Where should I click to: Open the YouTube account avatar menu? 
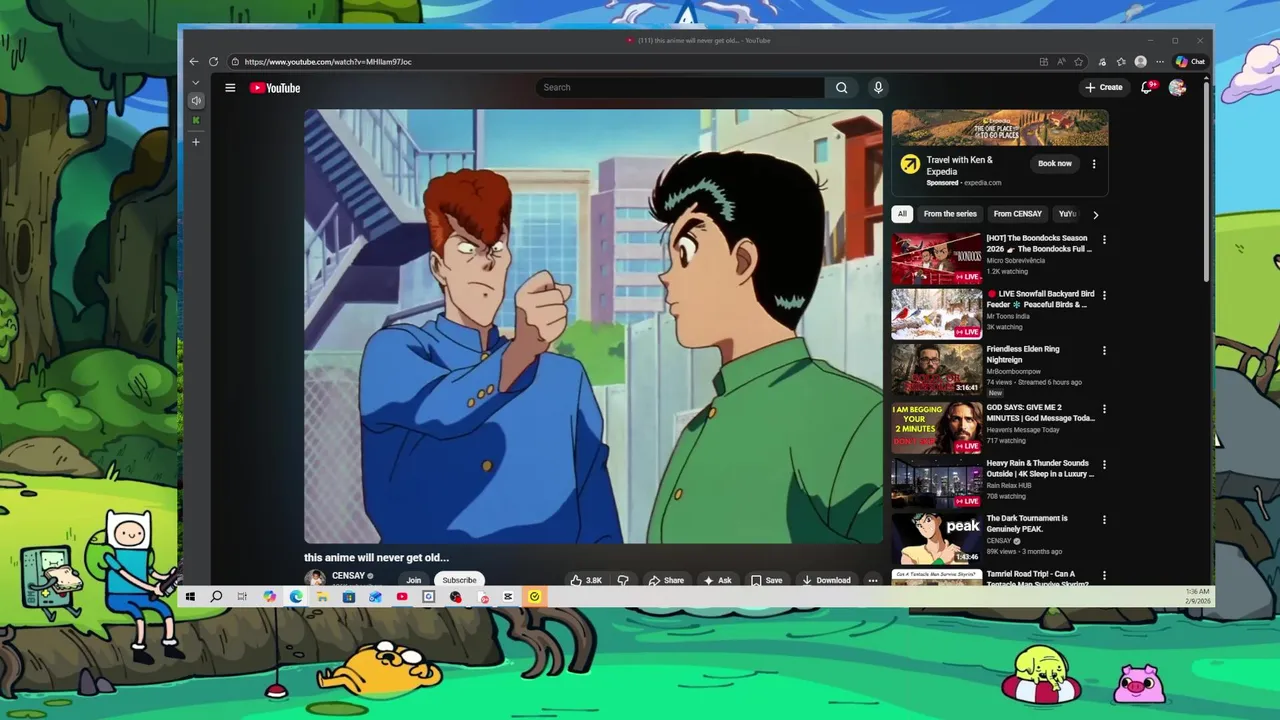coord(1177,87)
